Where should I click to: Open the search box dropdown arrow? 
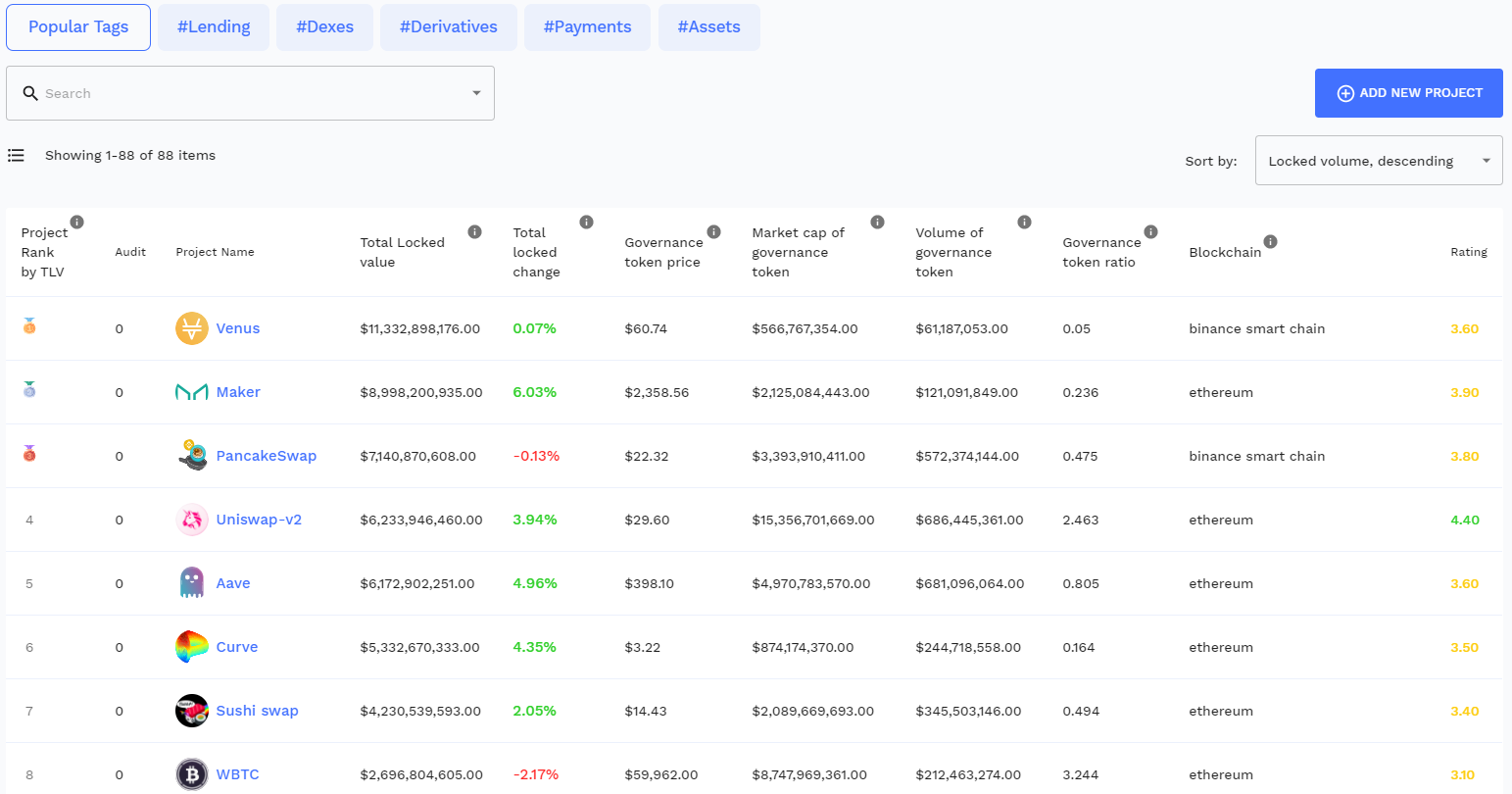pyautogui.click(x=476, y=93)
